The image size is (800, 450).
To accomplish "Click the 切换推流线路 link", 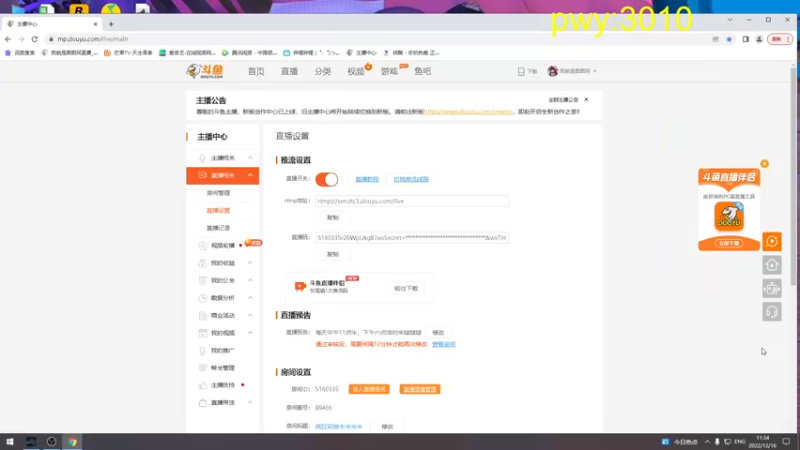I will coord(411,179).
